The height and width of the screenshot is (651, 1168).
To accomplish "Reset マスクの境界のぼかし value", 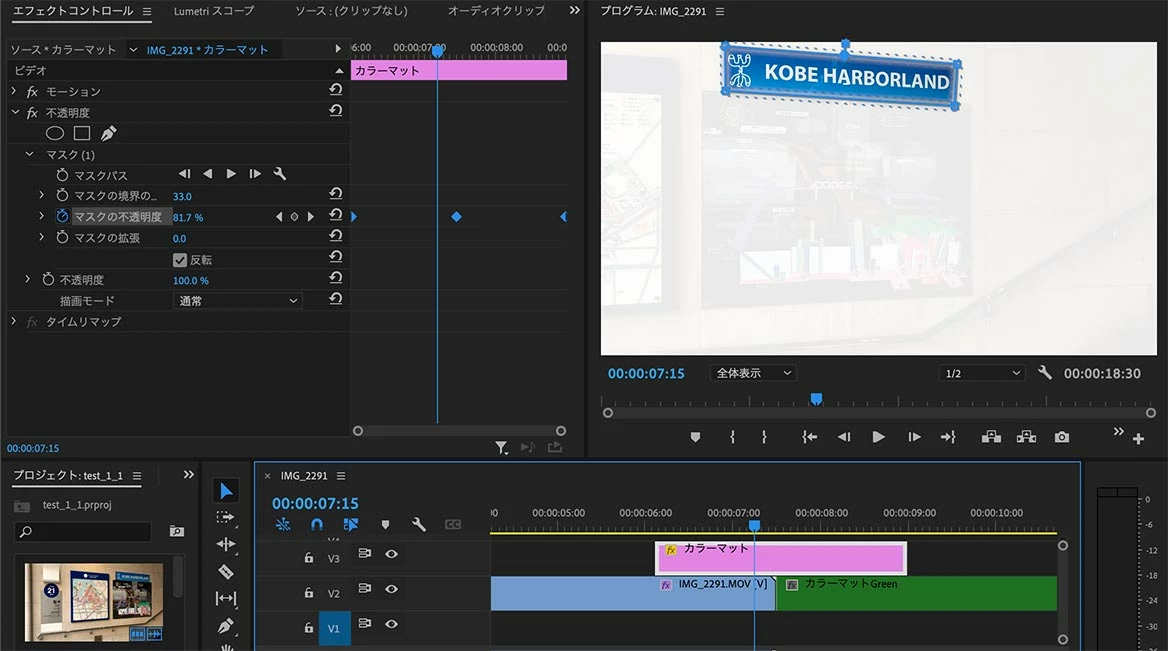I will (x=336, y=194).
